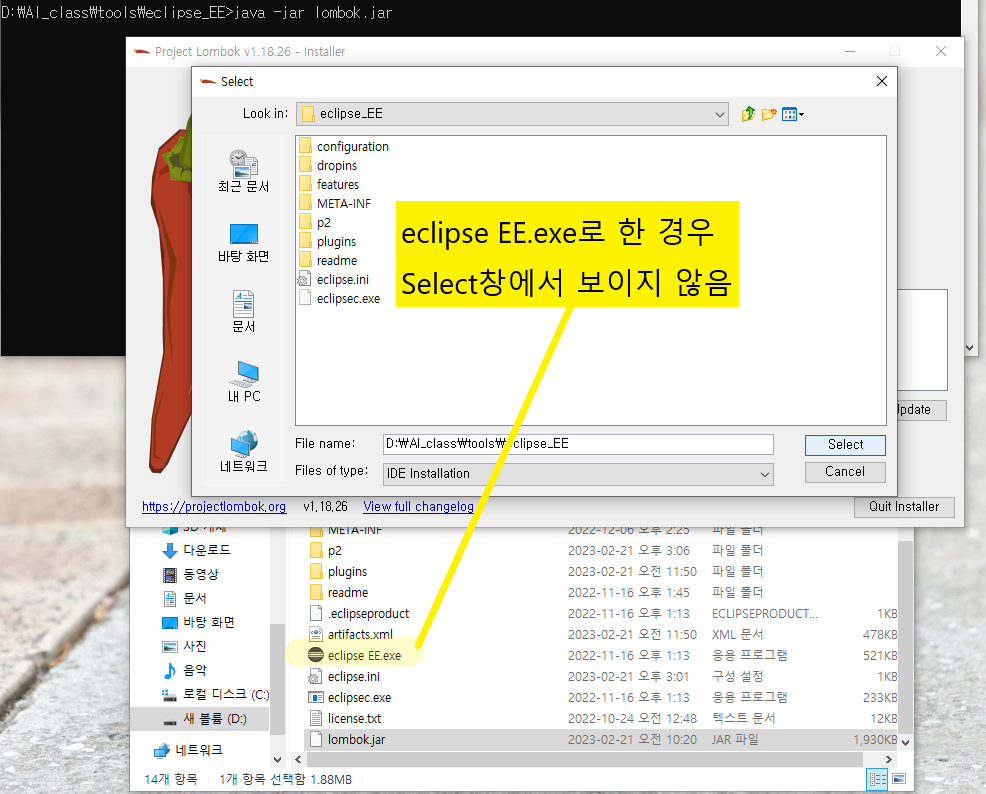Click 동영상 in Explorer navigation pane
This screenshot has height=794, width=986.
tap(191, 574)
